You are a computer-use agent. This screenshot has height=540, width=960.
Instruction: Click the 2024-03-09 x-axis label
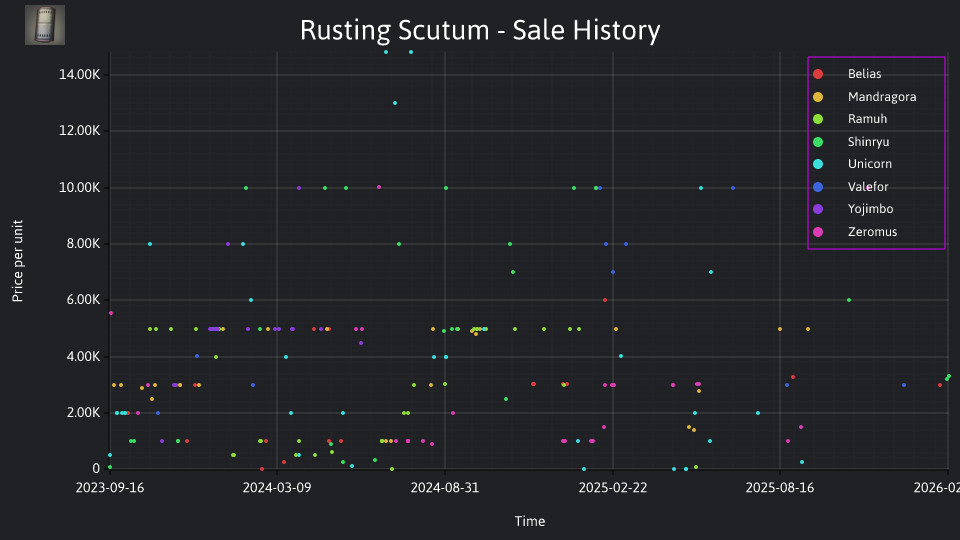coord(277,487)
